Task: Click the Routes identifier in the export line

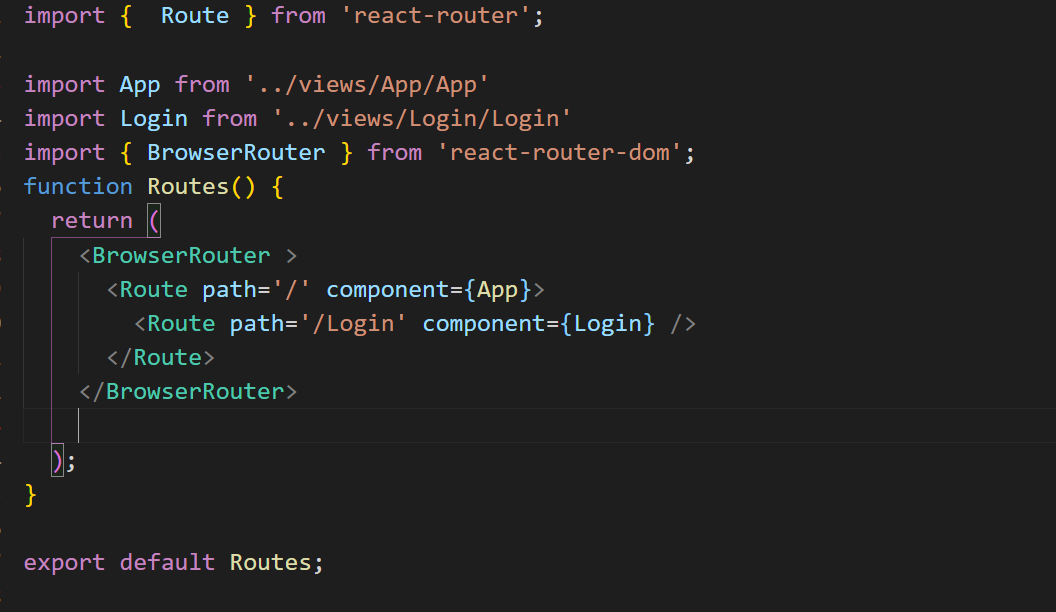Action: click(x=272, y=561)
